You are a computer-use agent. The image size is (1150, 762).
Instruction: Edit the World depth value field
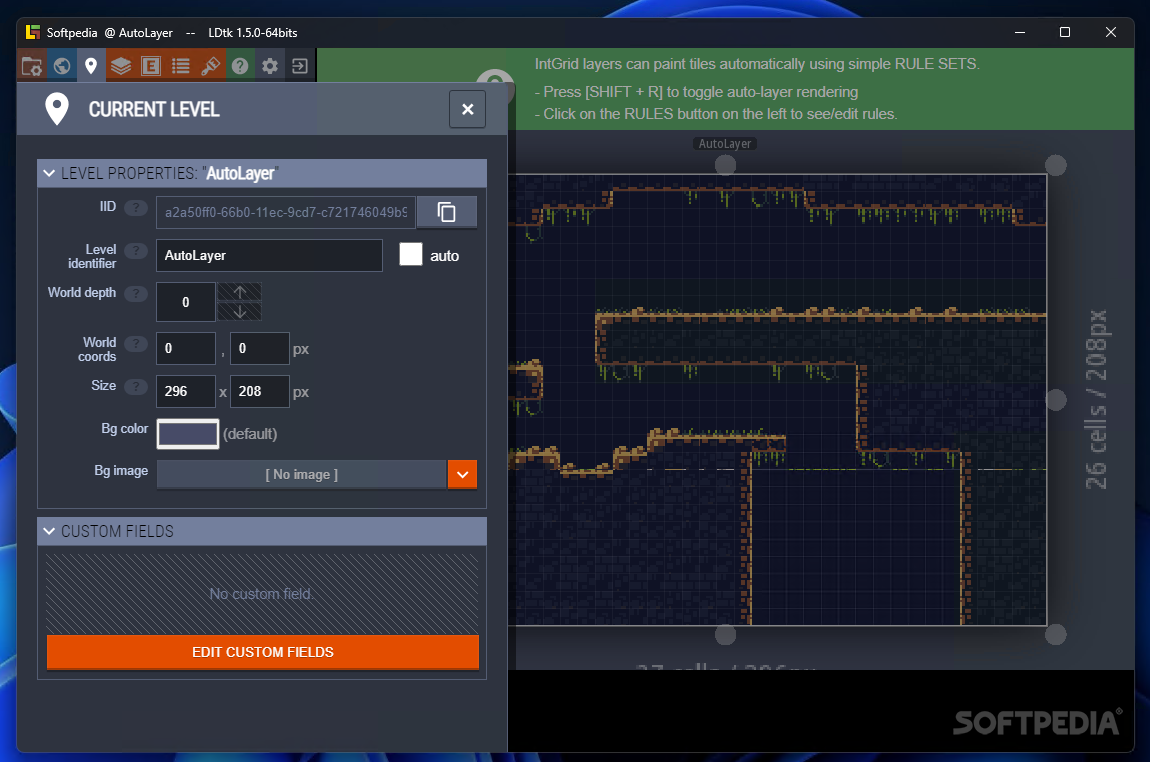pyautogui.click(x=186, y=302)
